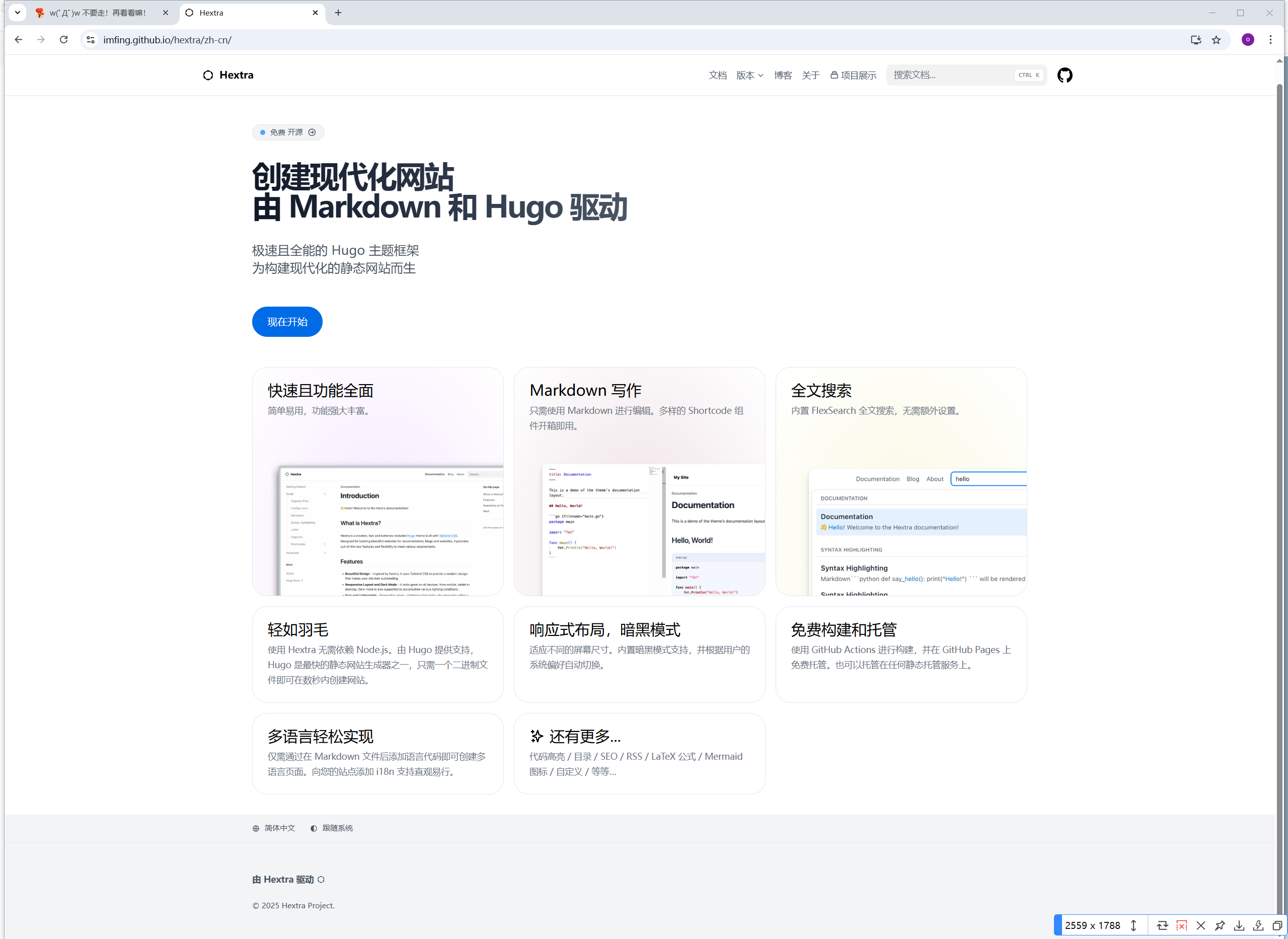1288x939 pixels.
Task: Click the Chrome profile avatar
Action: click(x=1248, y=40)
